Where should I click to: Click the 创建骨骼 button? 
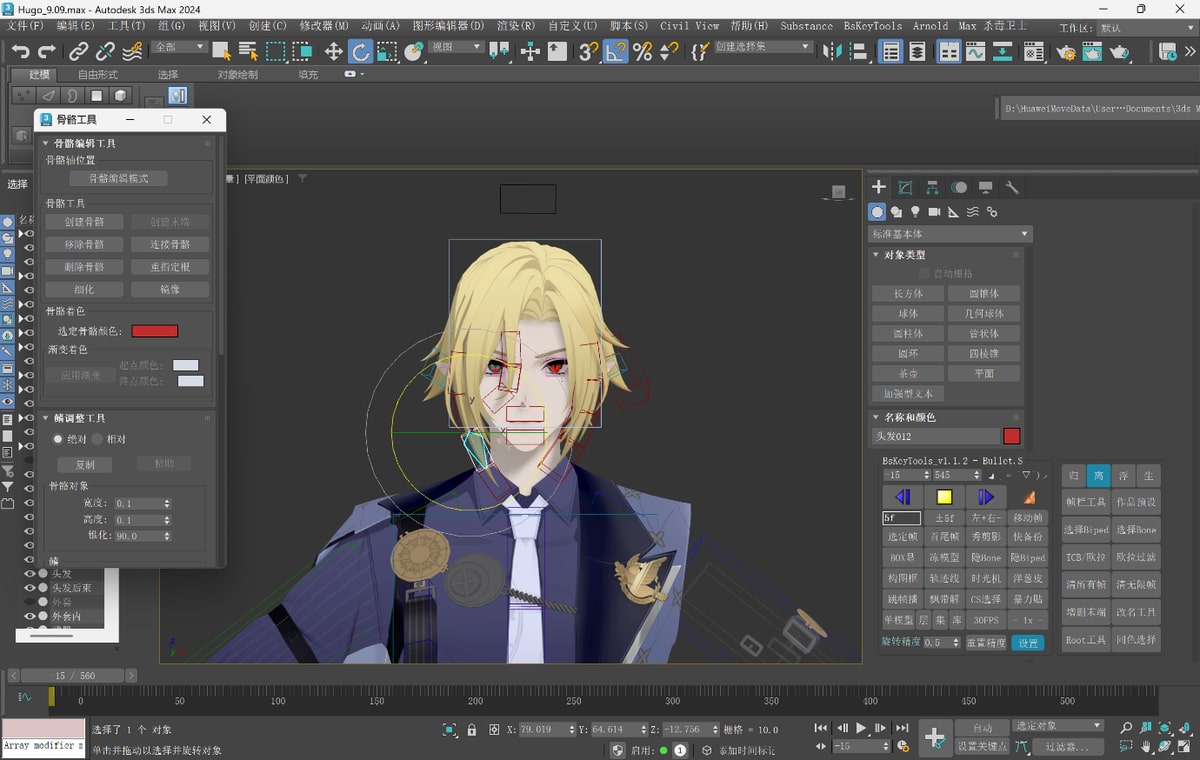pyautogui.click(x=84, y=222)
